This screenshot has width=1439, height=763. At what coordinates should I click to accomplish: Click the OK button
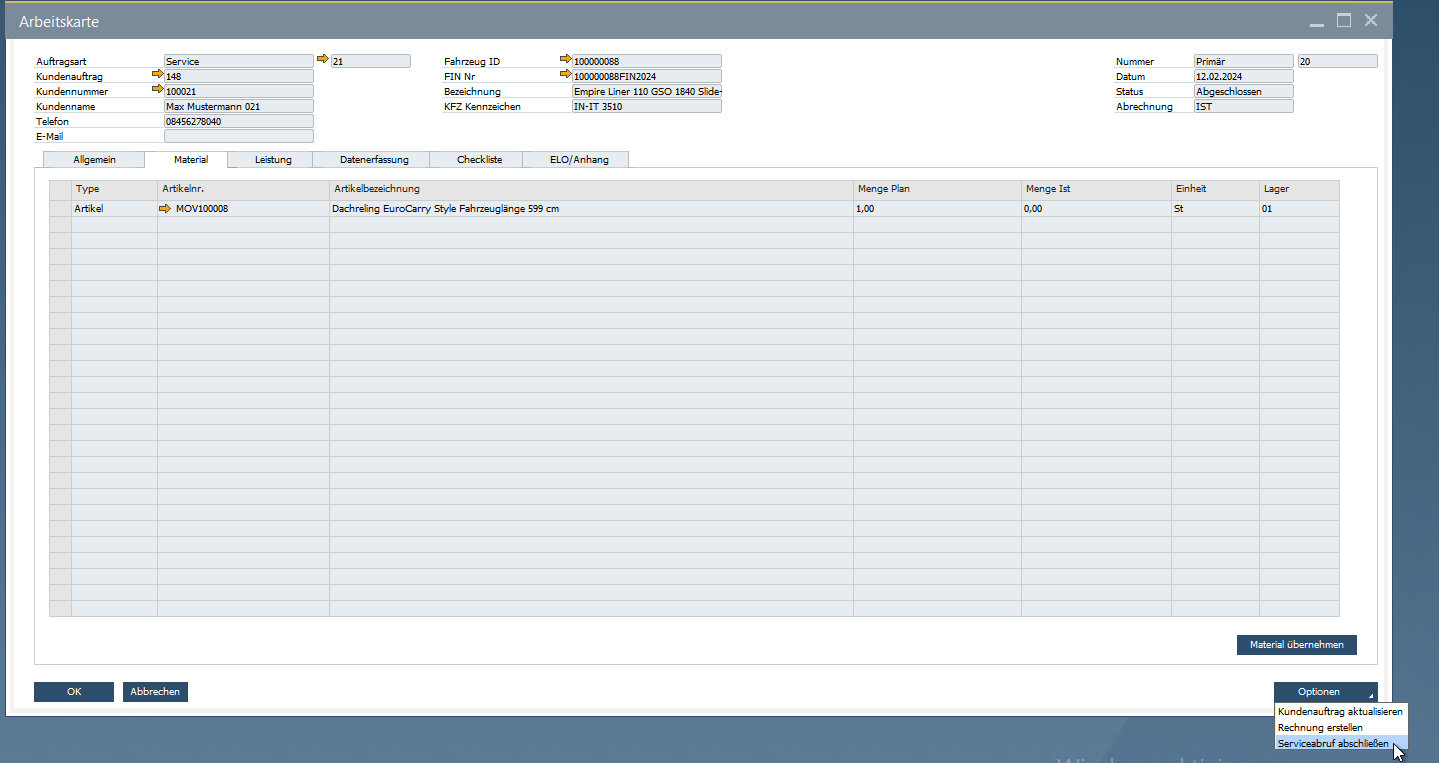(74, 692)
